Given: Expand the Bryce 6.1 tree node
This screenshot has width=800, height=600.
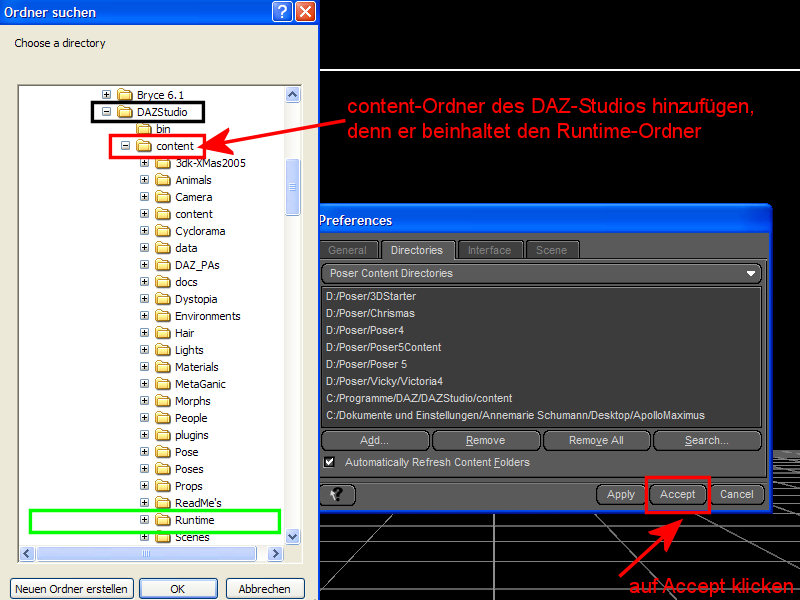Looking at the screenshot, I should point(106,94).
